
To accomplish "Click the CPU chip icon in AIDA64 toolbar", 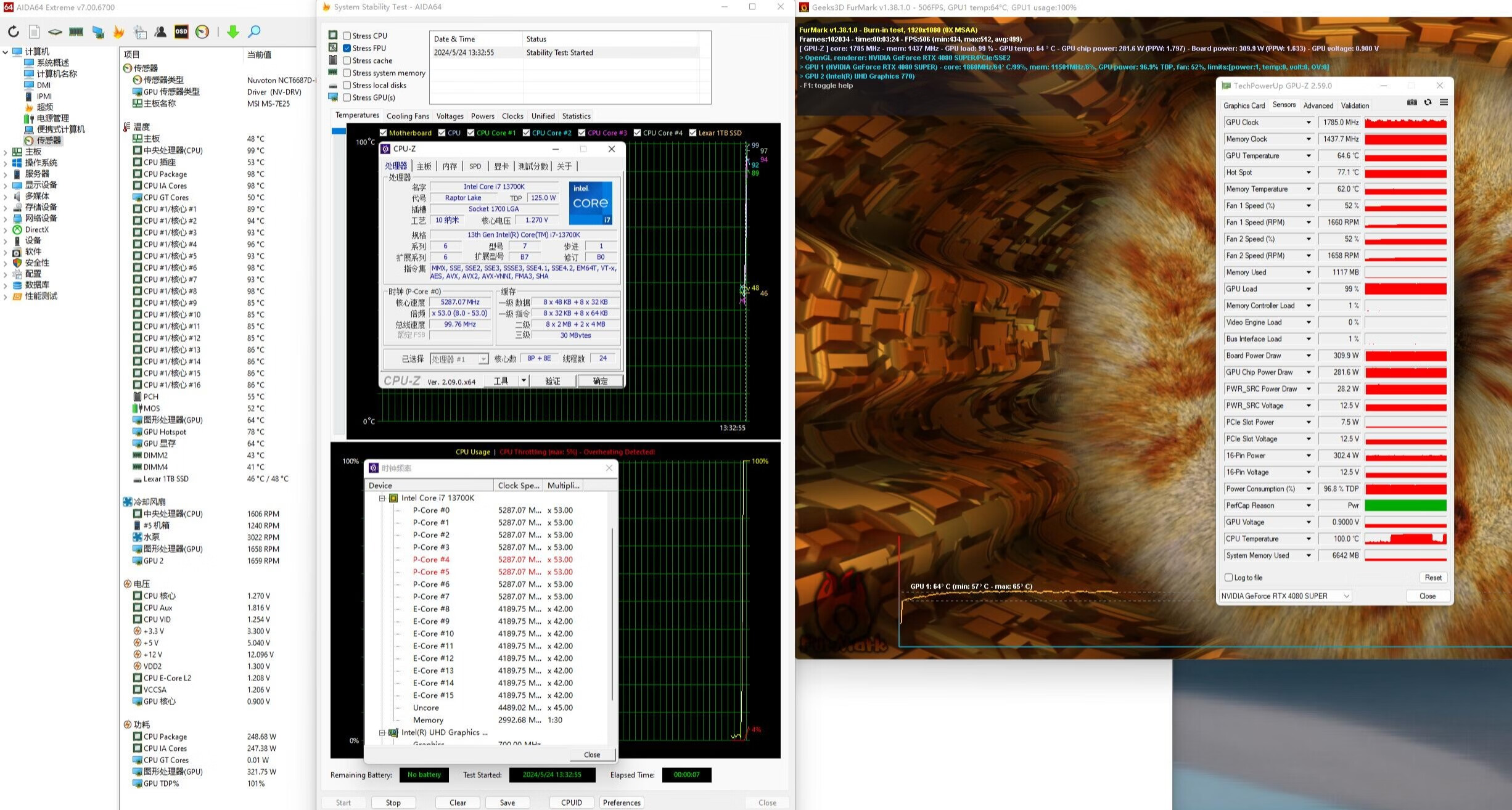I will (x=55, y=31).
